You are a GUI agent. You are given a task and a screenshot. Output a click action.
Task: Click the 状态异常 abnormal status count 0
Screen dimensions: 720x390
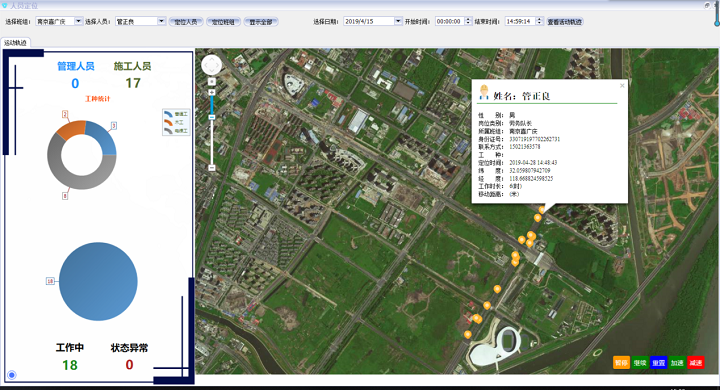tap(129, 365)
